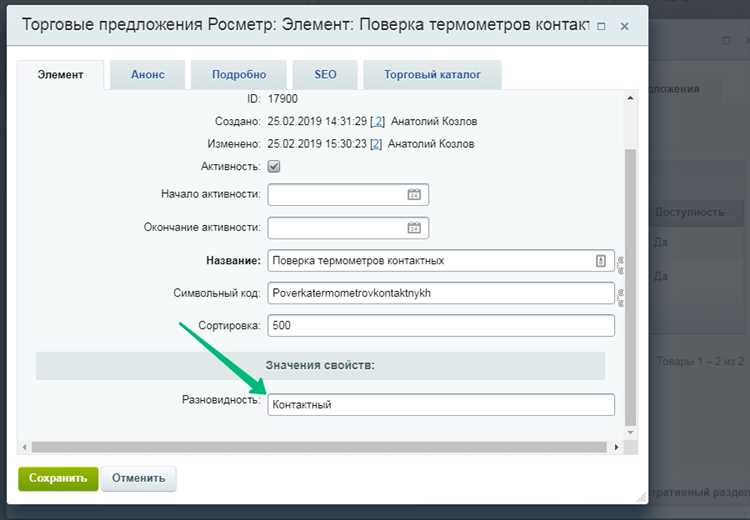Open calendar for Начало активности field
The width and height of the screenshot is (750, 520).
(x=414, y=195)
